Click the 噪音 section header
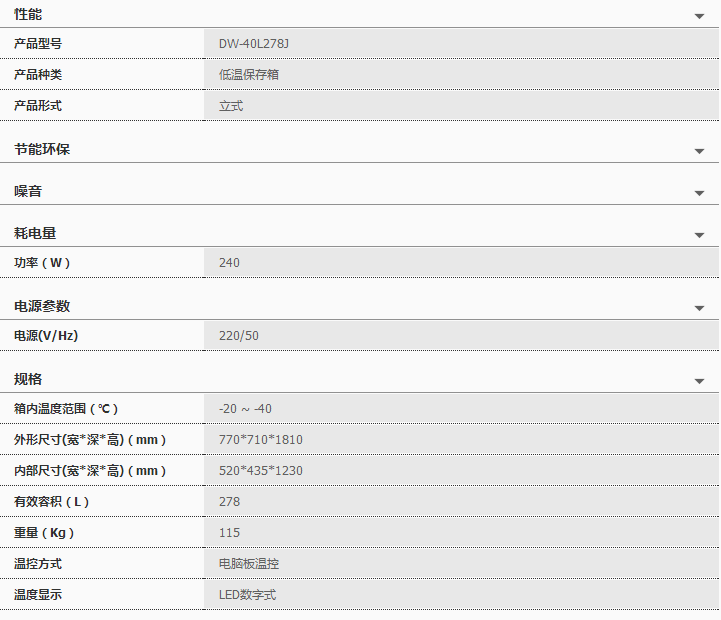Image resolution: width=721 pixels, height=620 pixels. click(28, 191)
